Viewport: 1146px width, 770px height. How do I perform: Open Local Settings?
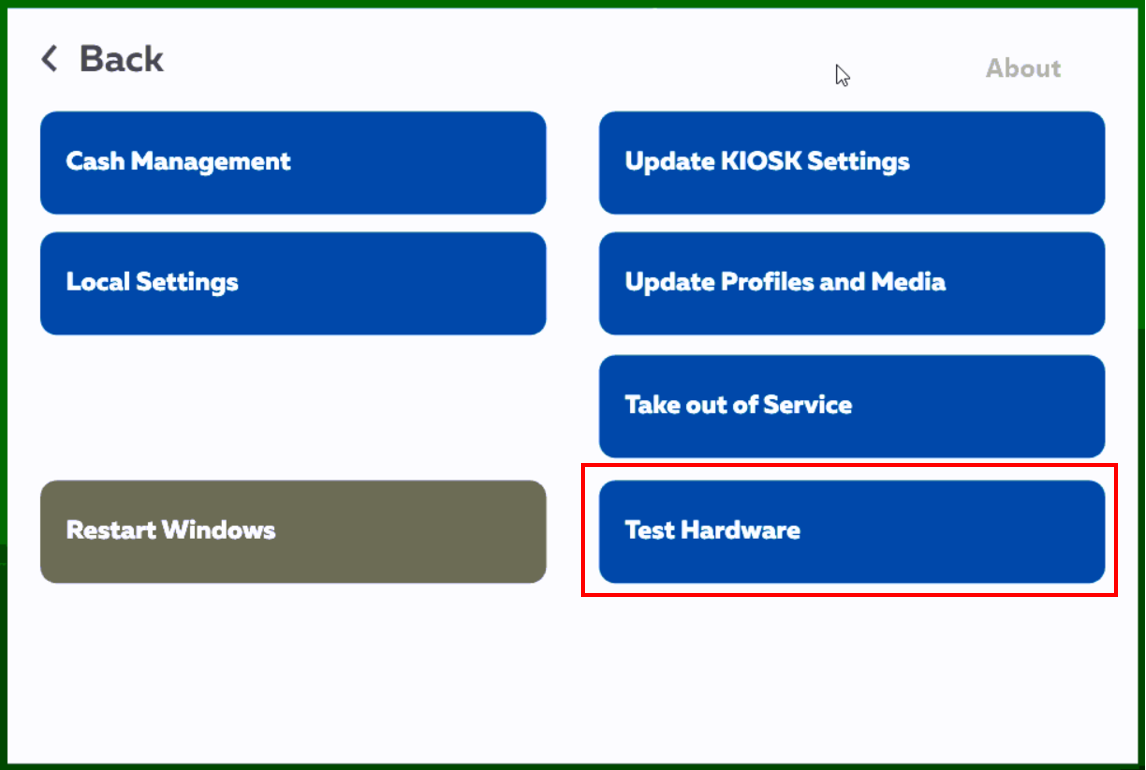click(x=293, y=283)
